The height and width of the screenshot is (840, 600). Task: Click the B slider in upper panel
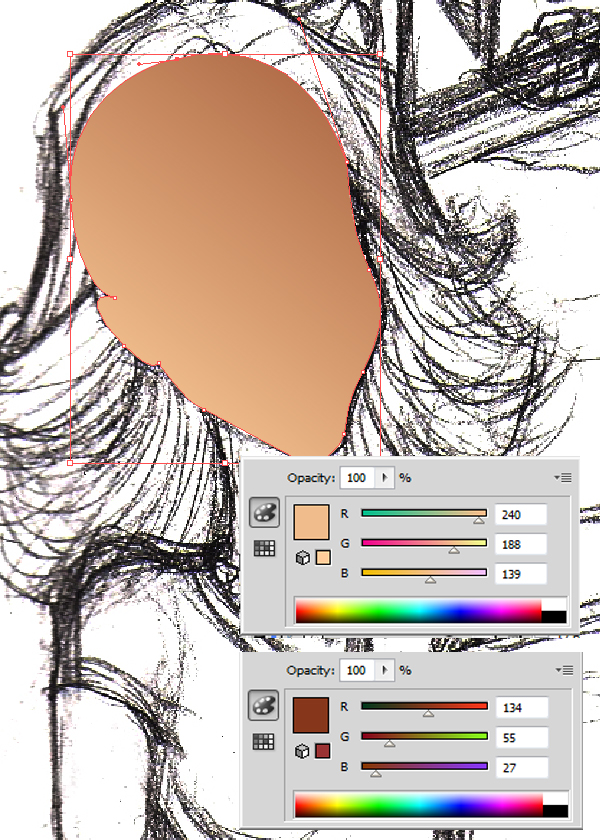424,573
